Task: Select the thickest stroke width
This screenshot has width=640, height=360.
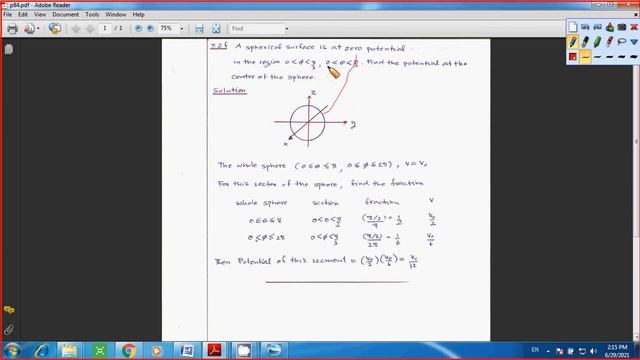Action: pyautogui.click(x=633, y=57)
